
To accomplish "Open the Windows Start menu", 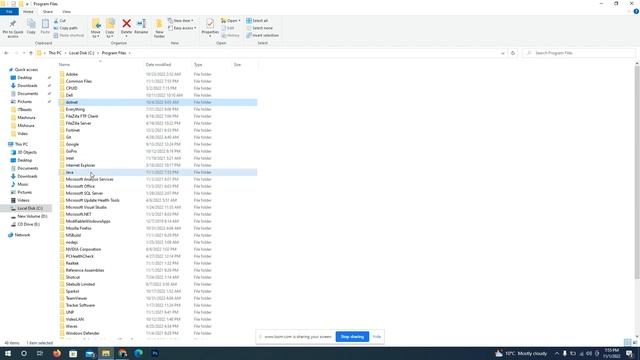I will click(x=8, y=353).
